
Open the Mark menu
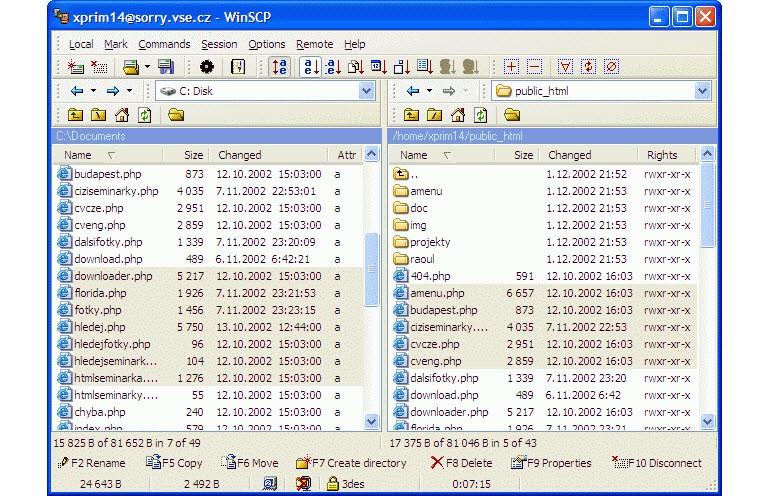tap(116, 44)
